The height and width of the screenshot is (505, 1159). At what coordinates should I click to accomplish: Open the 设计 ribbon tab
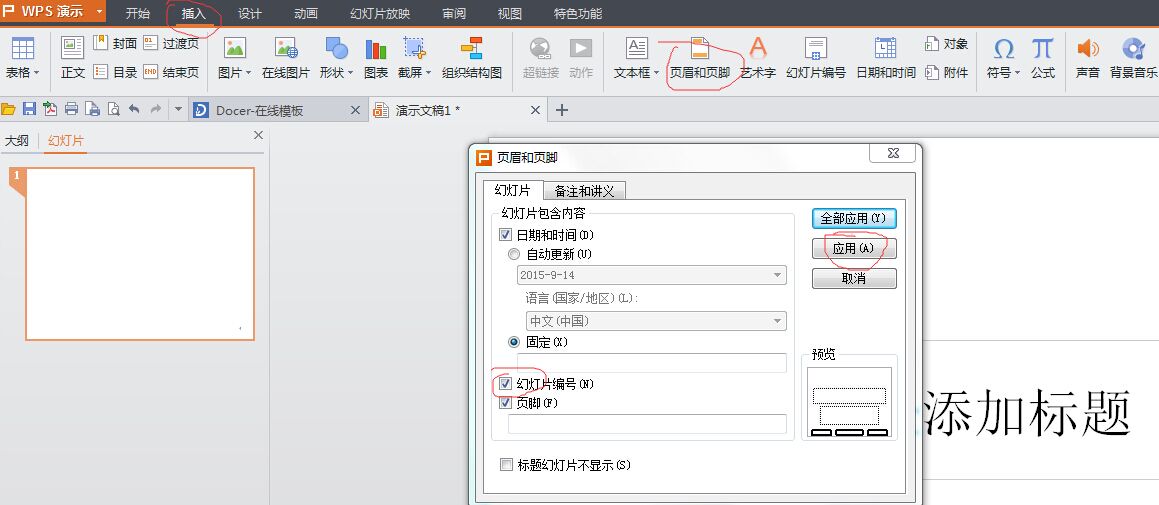tap(250, 13)
